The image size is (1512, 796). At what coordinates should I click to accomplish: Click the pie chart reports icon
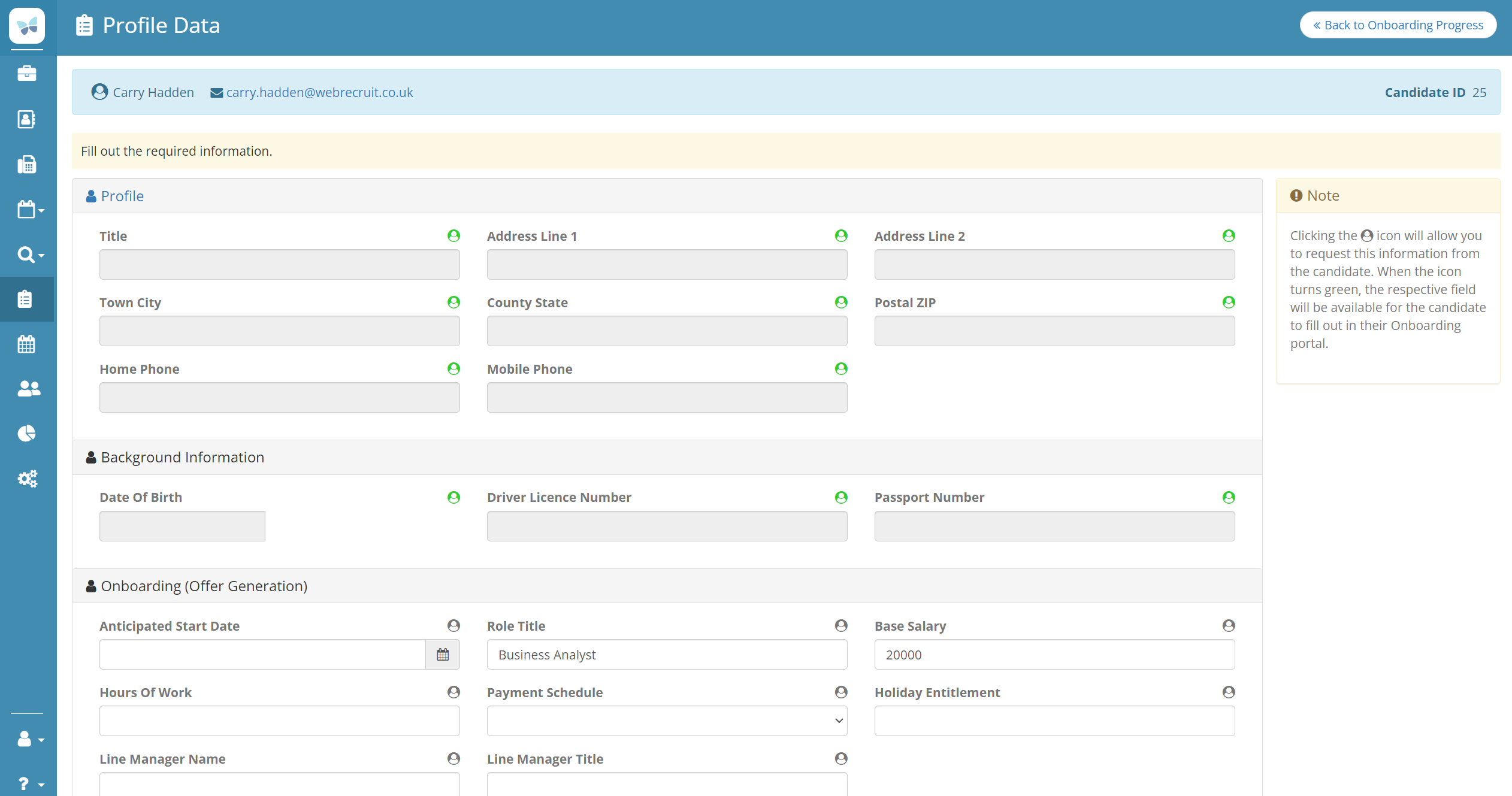(x=27, y=433)
